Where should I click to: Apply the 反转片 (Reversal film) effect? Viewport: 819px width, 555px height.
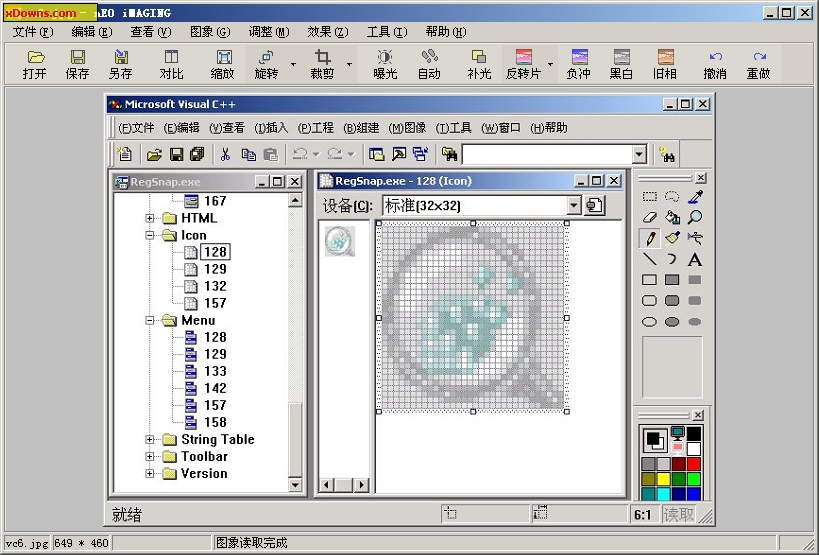click(x=524, y=64)
